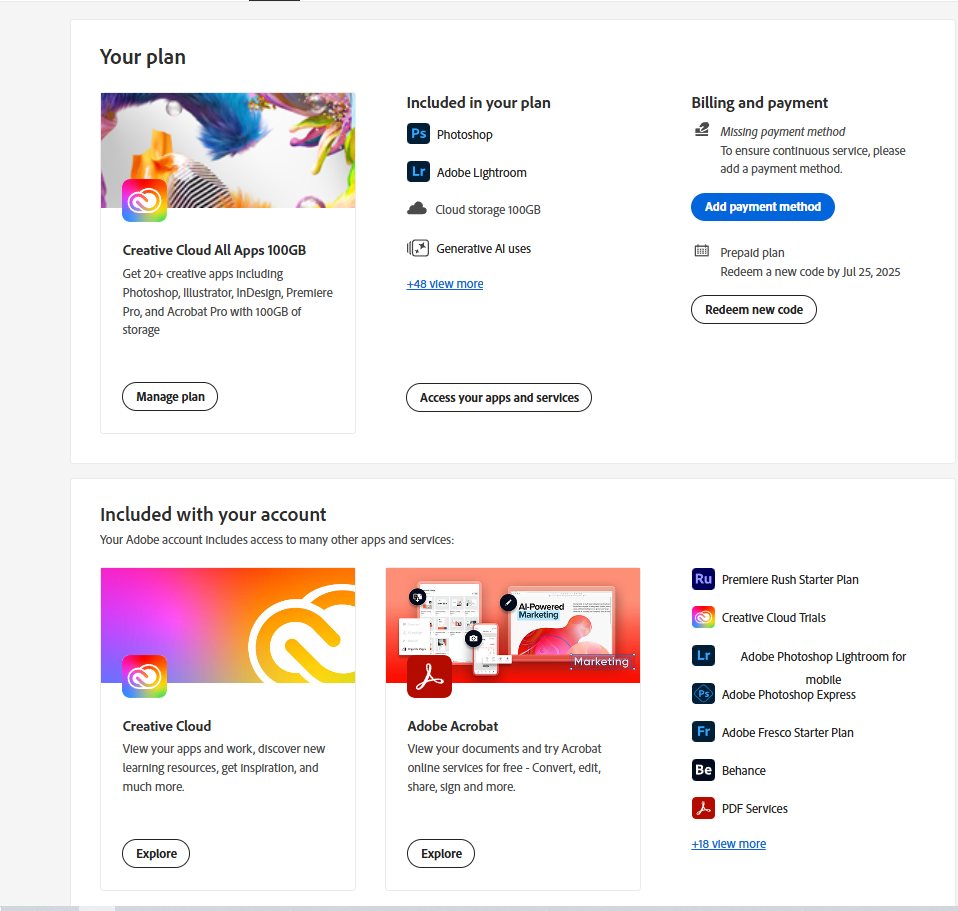
Task: Click the Adobe Lightroom label text
Action: tap(481, 173)
